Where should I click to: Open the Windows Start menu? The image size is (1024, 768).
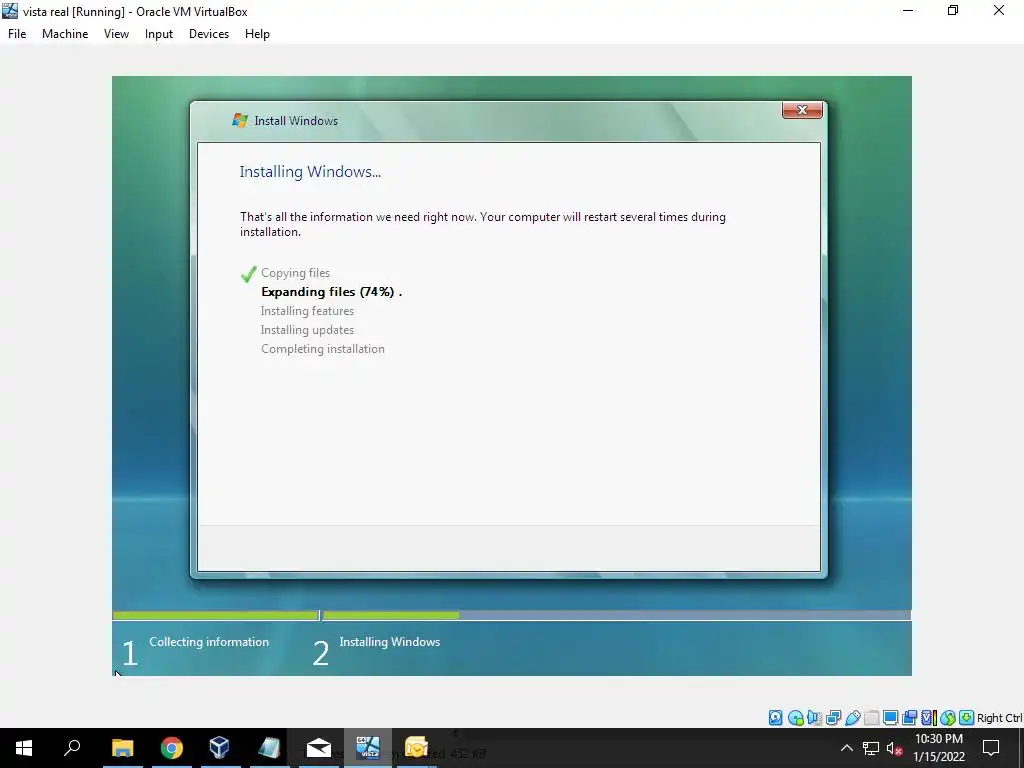tap(24, 748)
